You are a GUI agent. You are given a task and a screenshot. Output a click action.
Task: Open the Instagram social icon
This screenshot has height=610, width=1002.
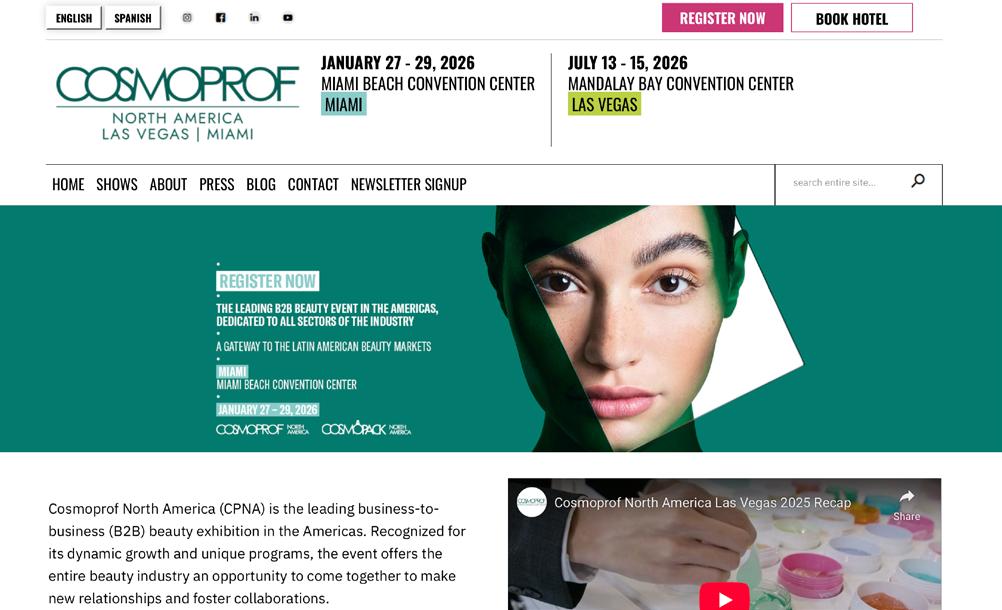187,18
